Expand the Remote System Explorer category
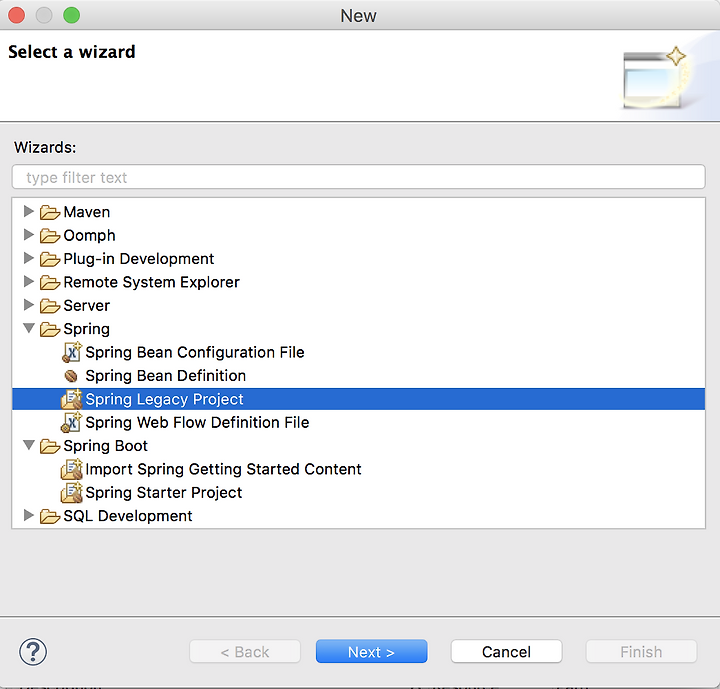The height and width of the screenshot is (689, 720). click(28, 281)
